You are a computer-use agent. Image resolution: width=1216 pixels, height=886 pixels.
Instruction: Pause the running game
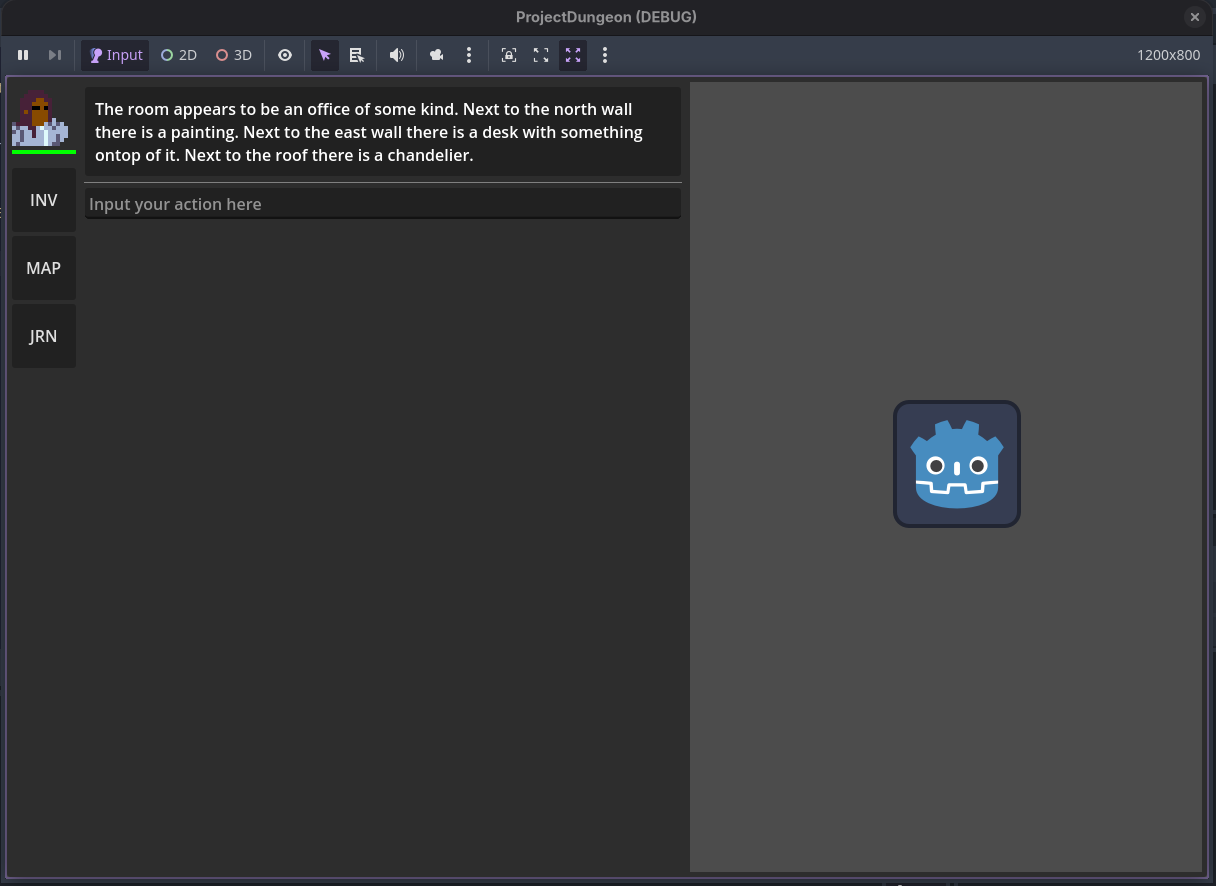tap(23, 55)
